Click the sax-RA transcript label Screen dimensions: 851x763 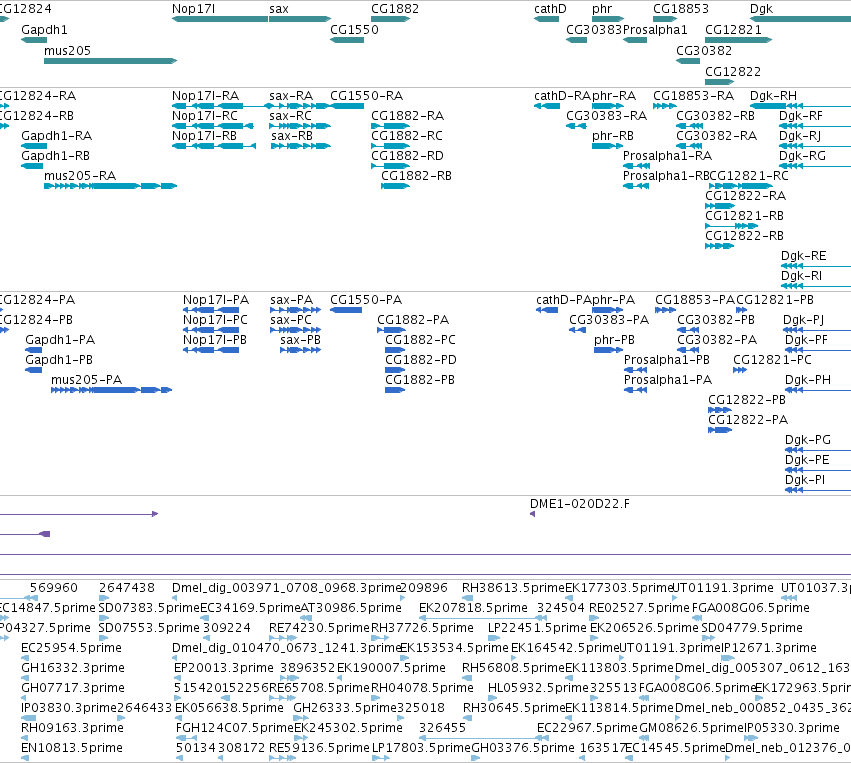click(x=291, y=96)
